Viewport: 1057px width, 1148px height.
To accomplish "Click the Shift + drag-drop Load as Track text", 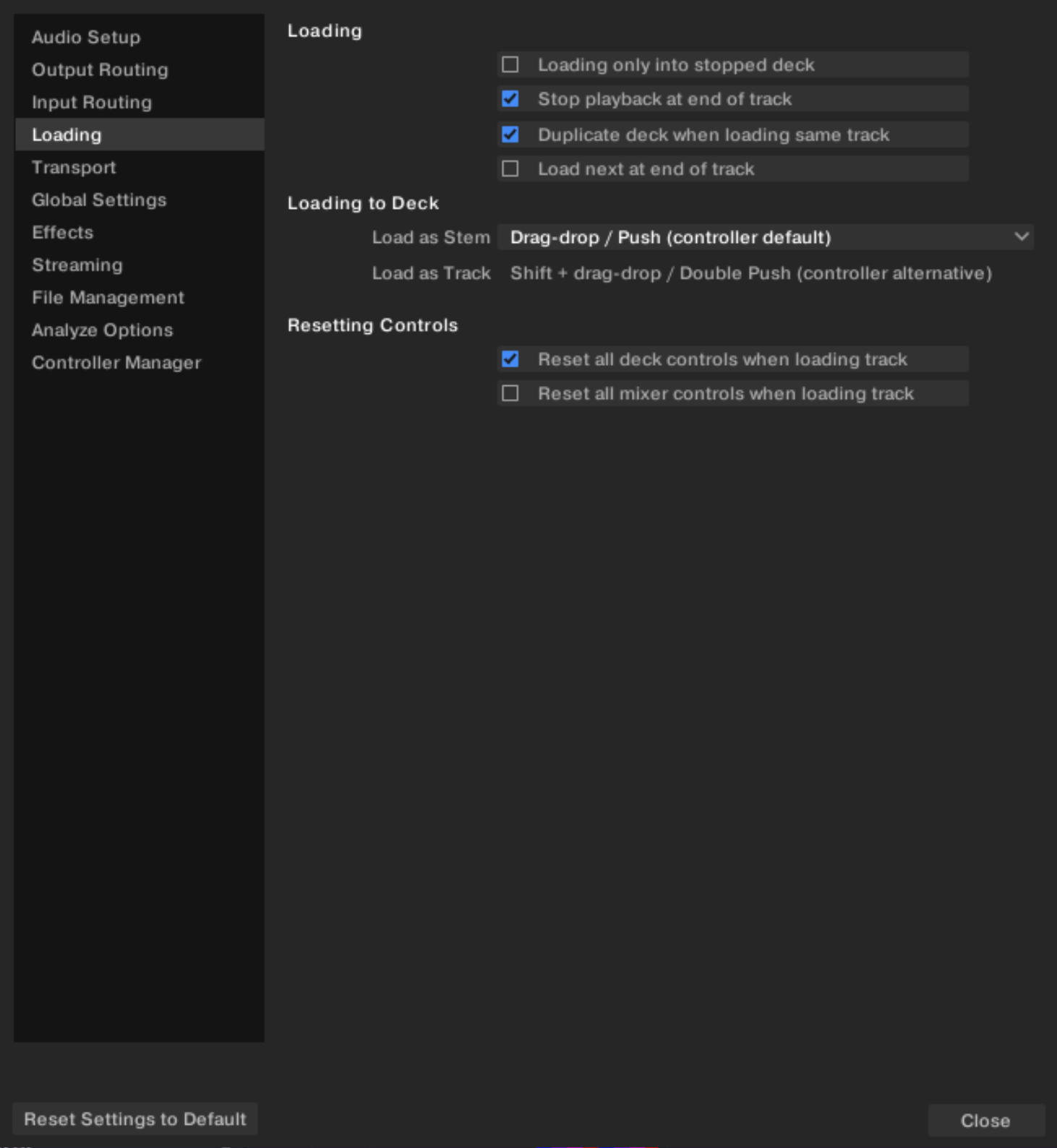I will click(751, 273).
